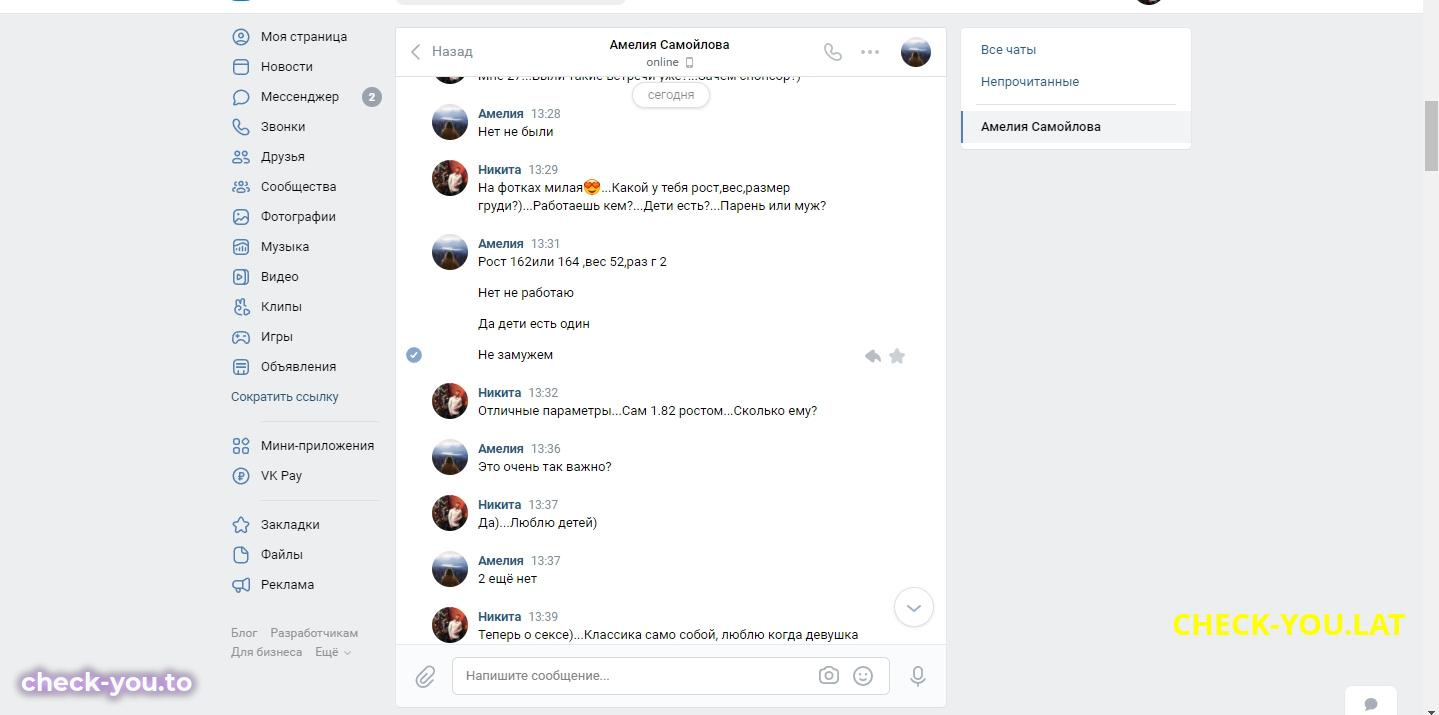Viewport: 1439px width, 715px height.
Task: Open the Игры gamepad icon
Action: 240,337
